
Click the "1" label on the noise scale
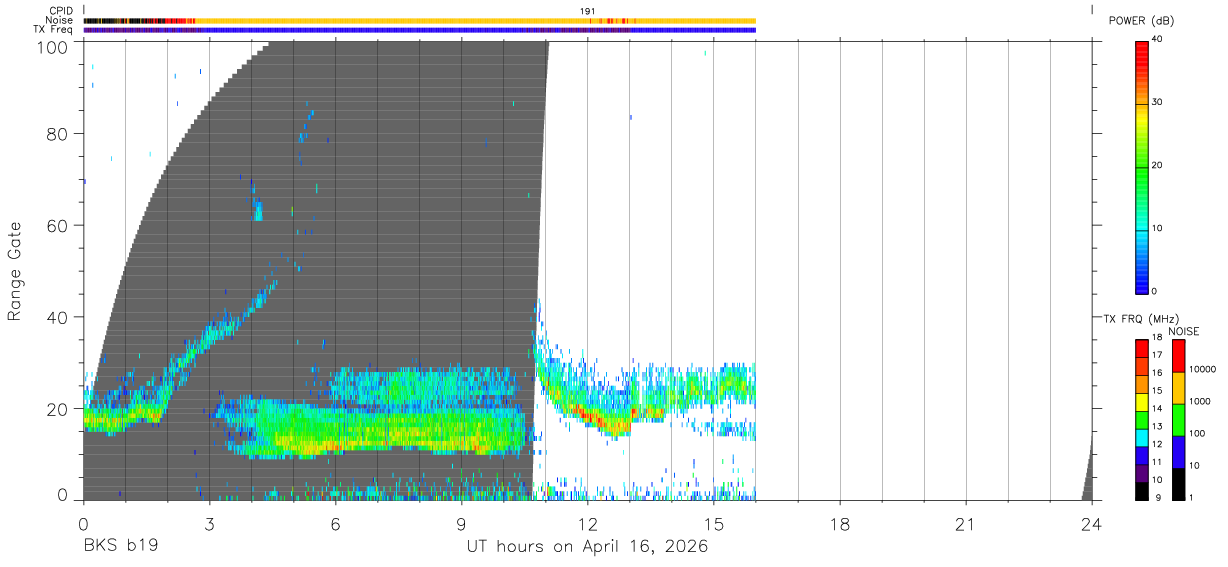point(1191,497)
